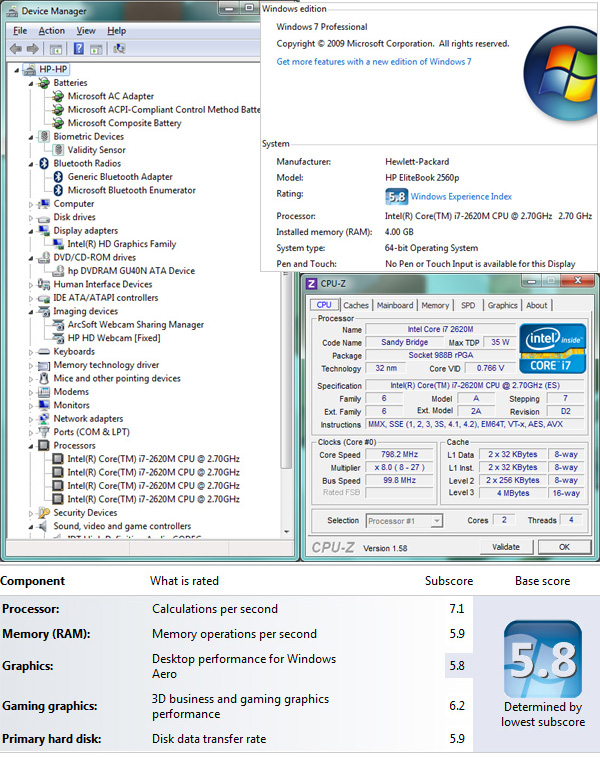
Task: Click the Gaming graphics subscore 6.2 value
Action: coord(457,706)
